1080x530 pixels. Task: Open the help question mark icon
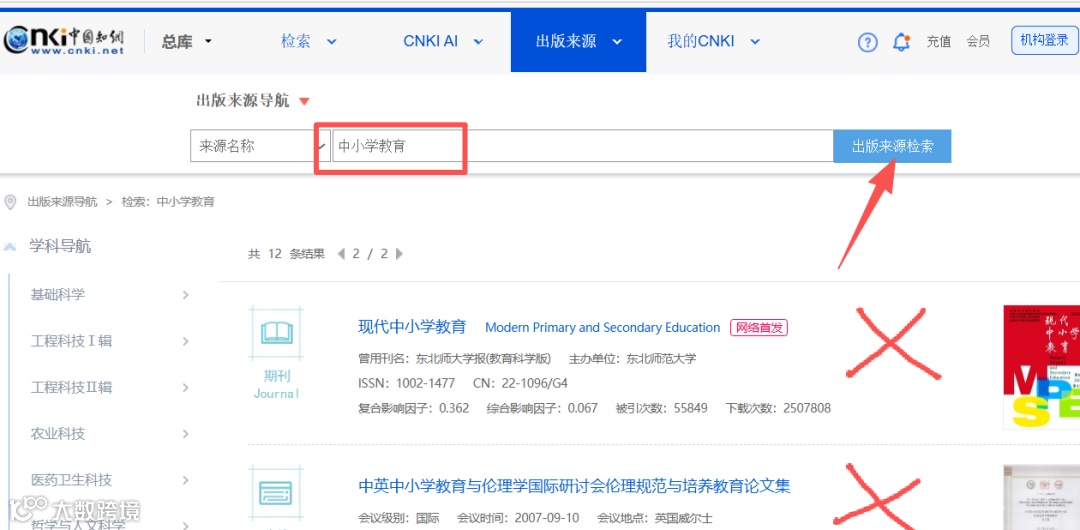[867, 43]
